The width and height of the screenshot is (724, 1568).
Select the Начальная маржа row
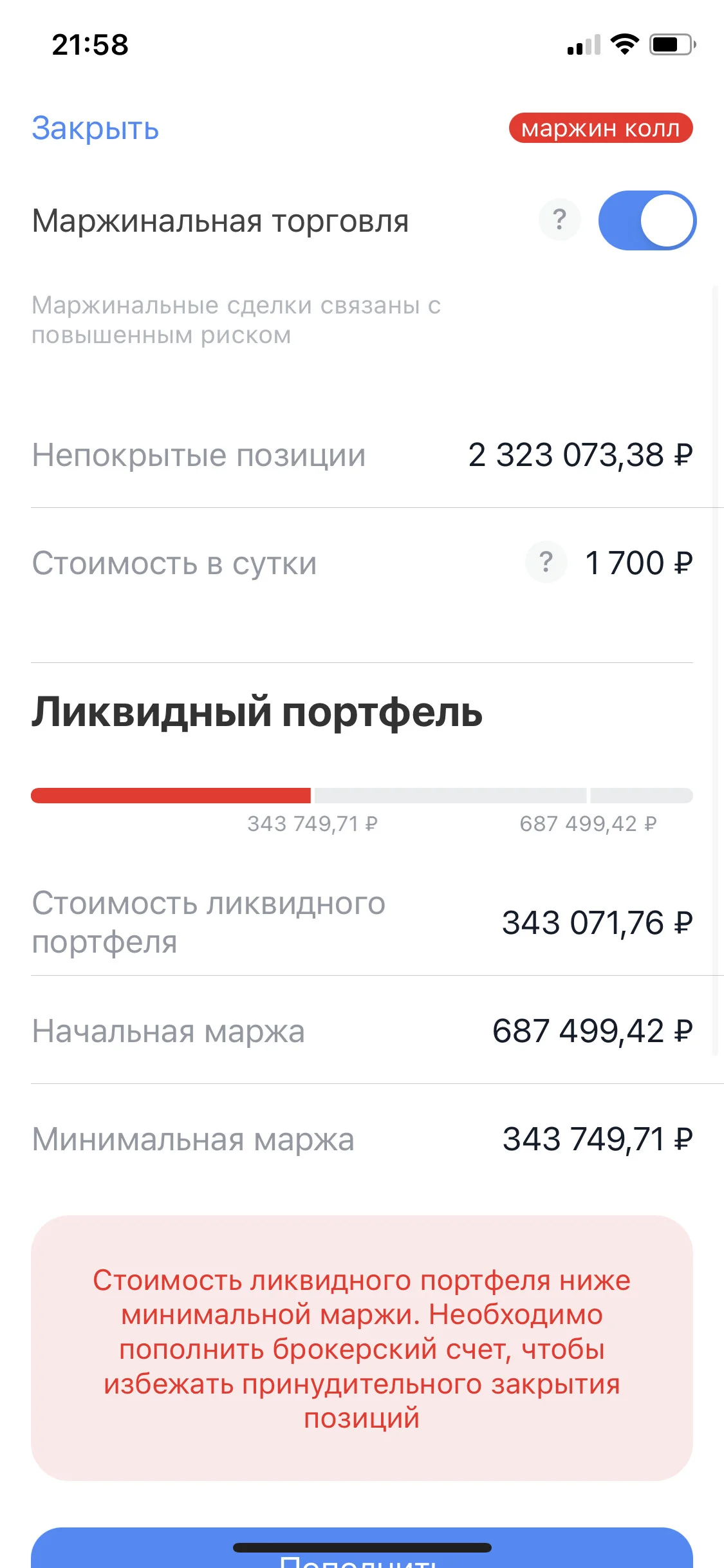362,1031
